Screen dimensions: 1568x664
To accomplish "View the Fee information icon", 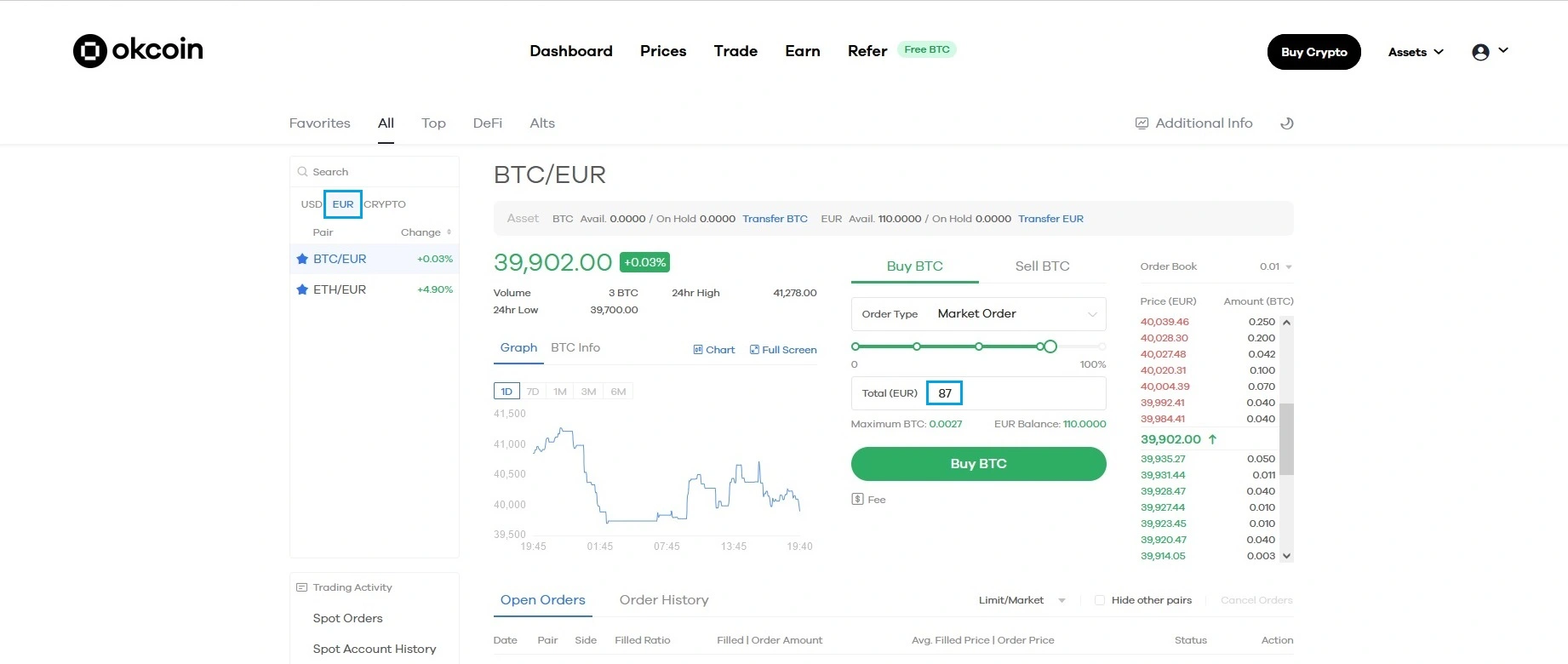I will pyautogui.click(x=858, y=499).
